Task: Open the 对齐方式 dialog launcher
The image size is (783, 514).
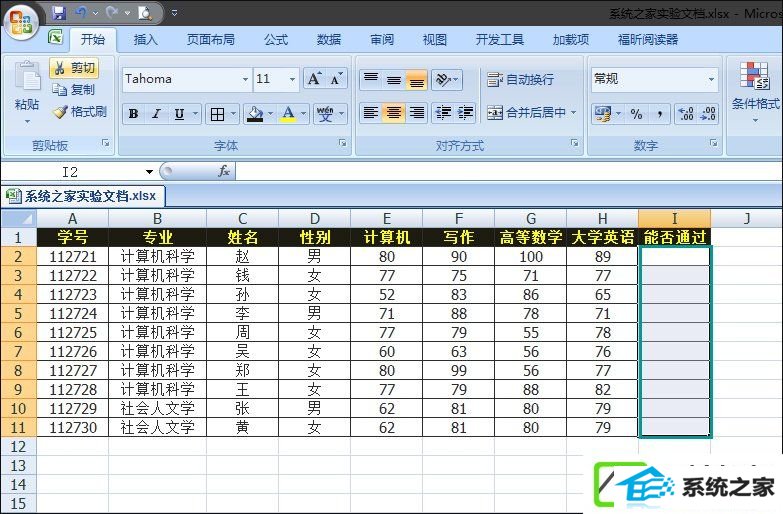Action: (575, 143)
